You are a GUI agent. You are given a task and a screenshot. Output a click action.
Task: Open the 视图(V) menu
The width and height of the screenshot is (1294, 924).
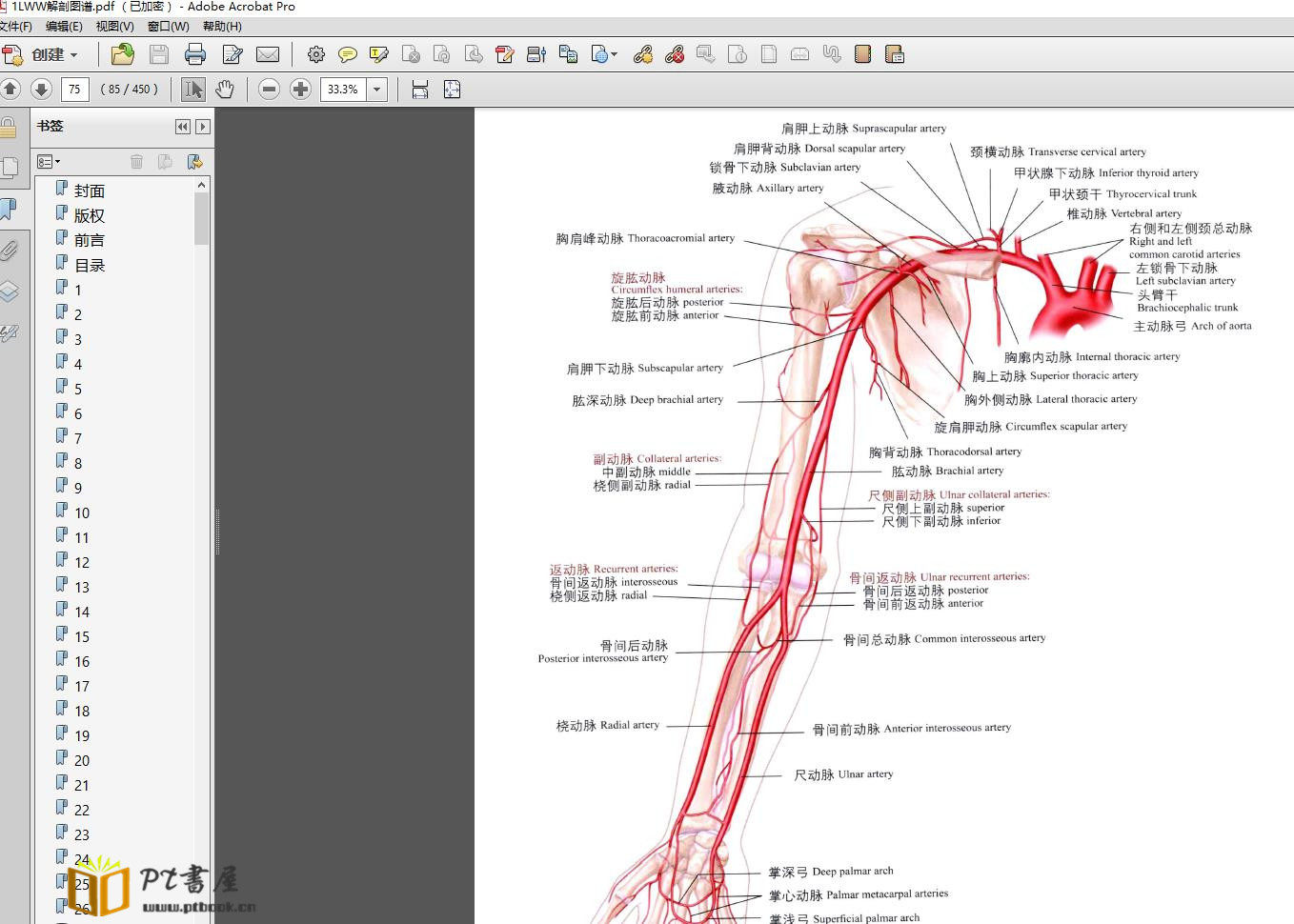click(114, 27)
